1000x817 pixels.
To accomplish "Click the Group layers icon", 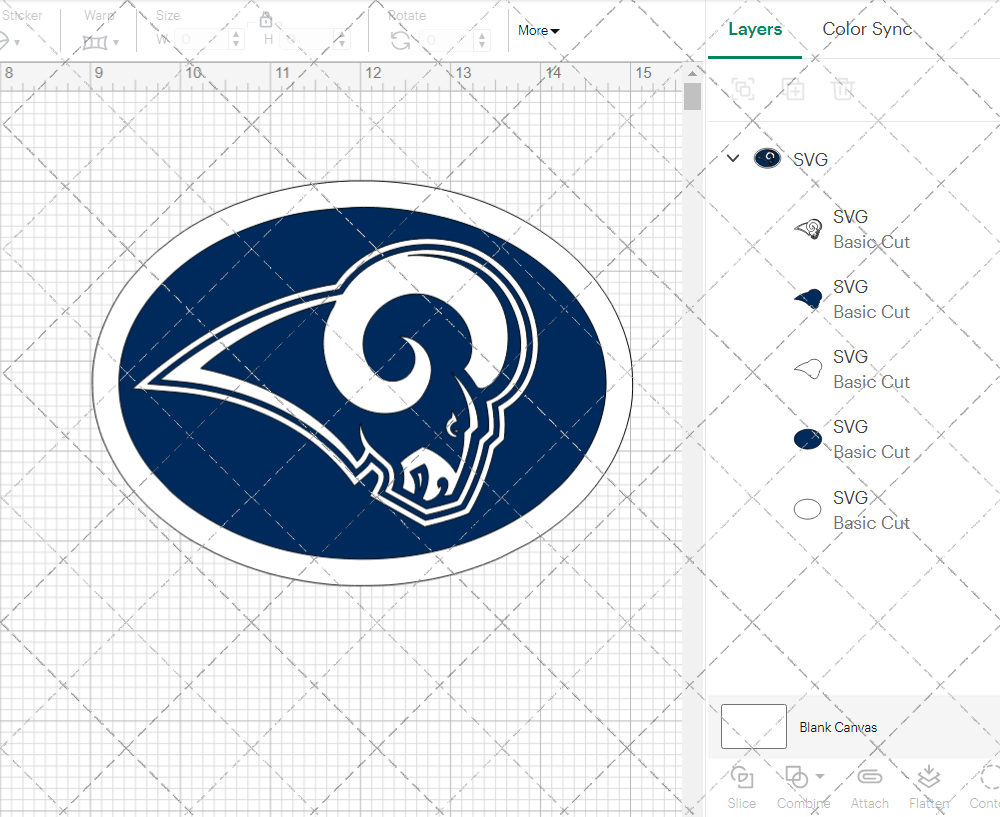I will click(x=742, y=89).
